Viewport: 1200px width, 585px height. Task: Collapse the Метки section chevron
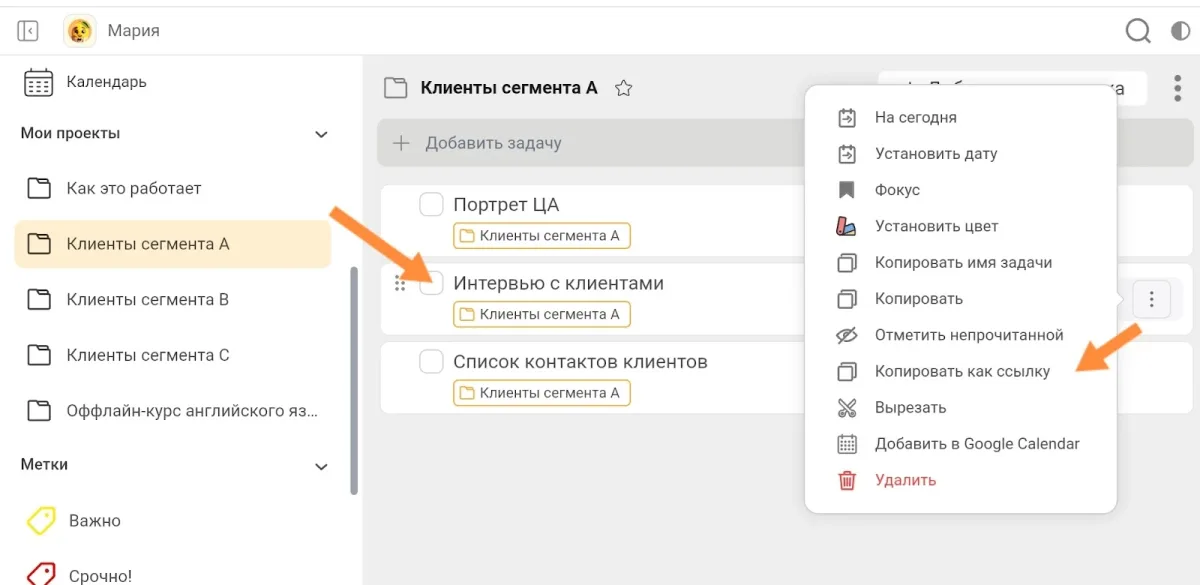point(321,466)
